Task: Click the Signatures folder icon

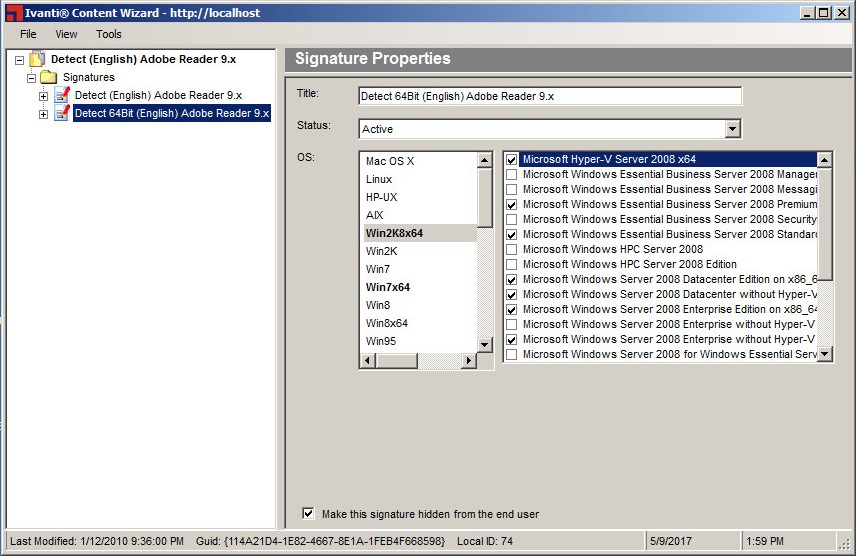Action: 49,77
